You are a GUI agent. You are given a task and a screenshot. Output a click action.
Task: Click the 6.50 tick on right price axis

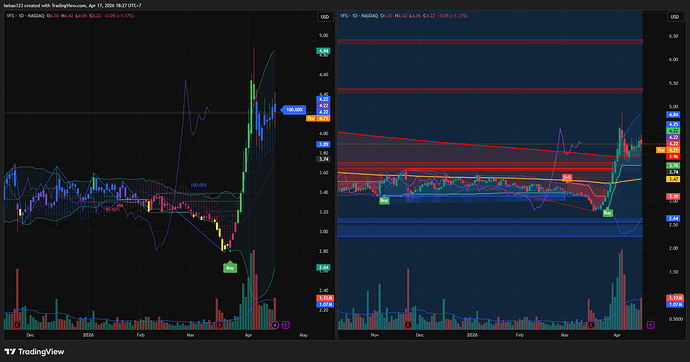pyautogui.click(x=673, y=37)
